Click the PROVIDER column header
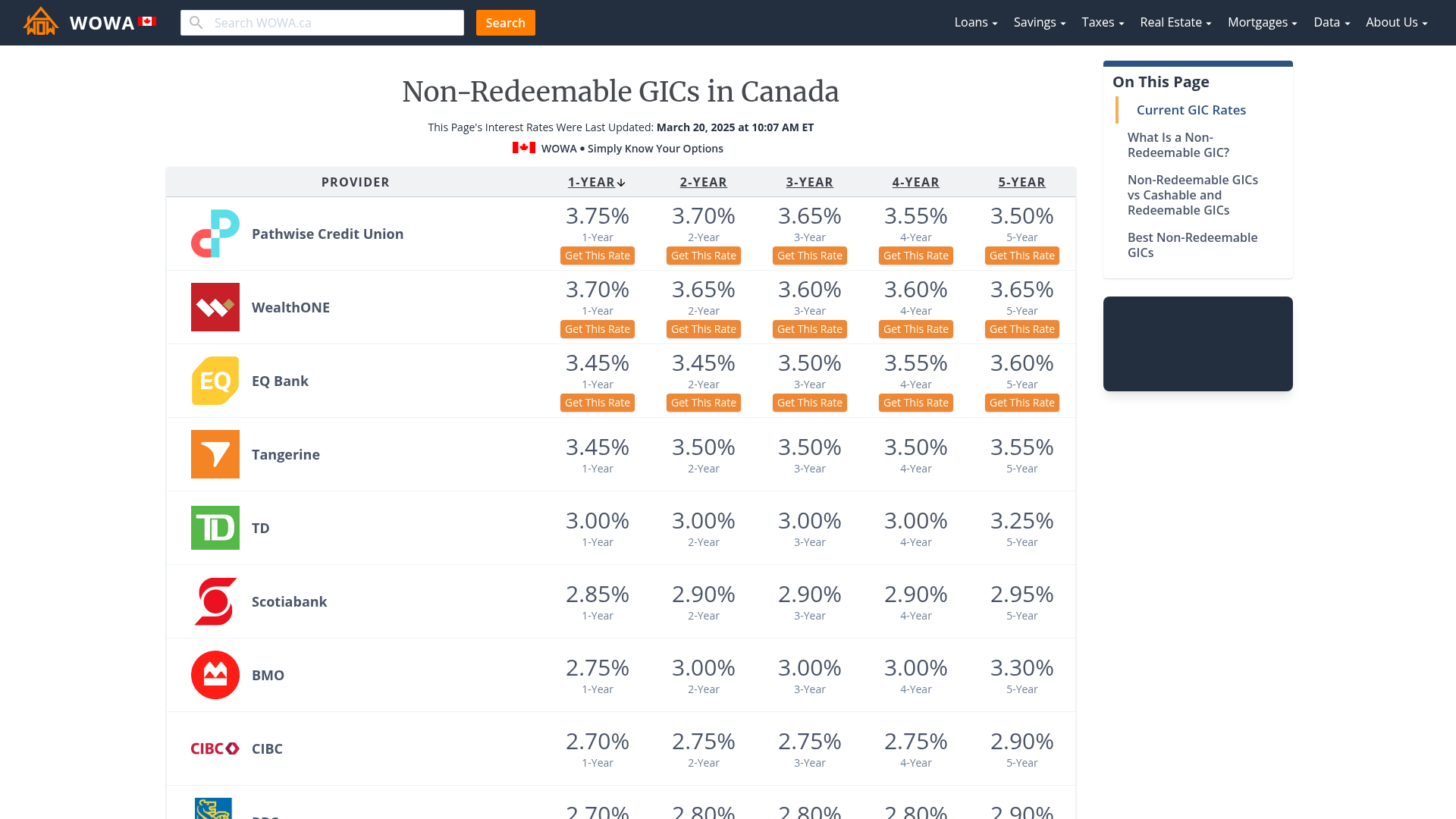 tap(355, 182)
